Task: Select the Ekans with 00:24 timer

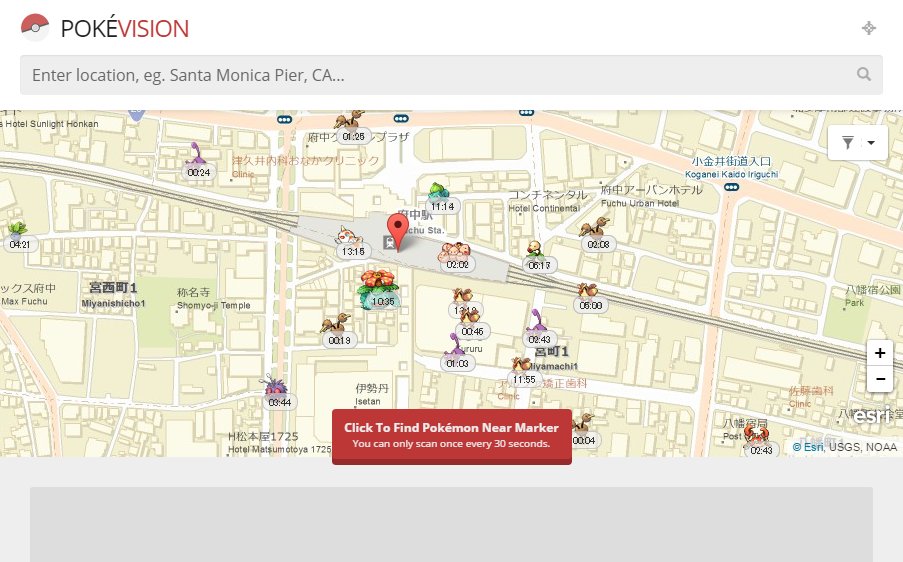Action: 198,161
